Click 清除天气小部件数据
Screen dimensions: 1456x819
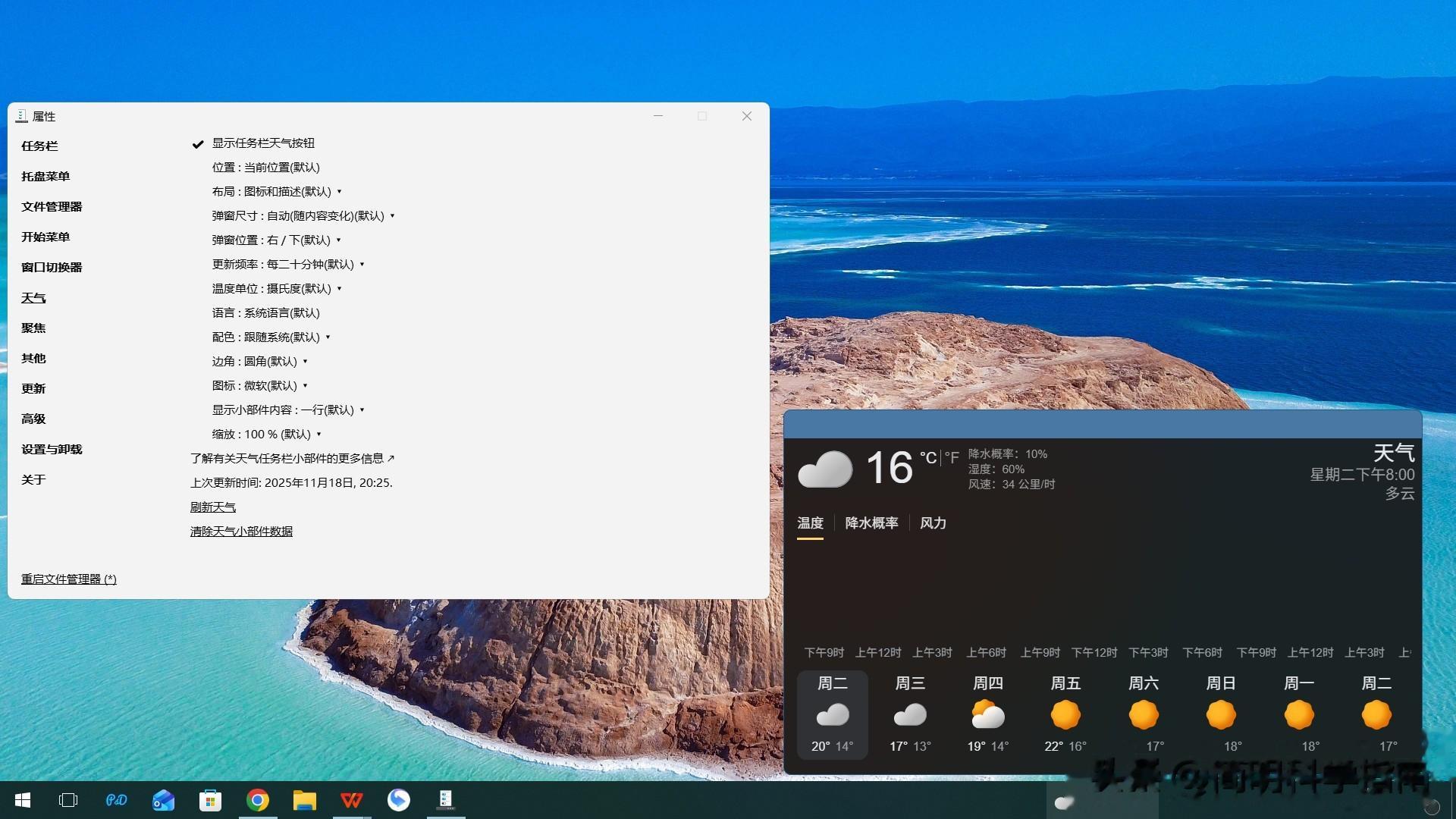tap(241, 531)
